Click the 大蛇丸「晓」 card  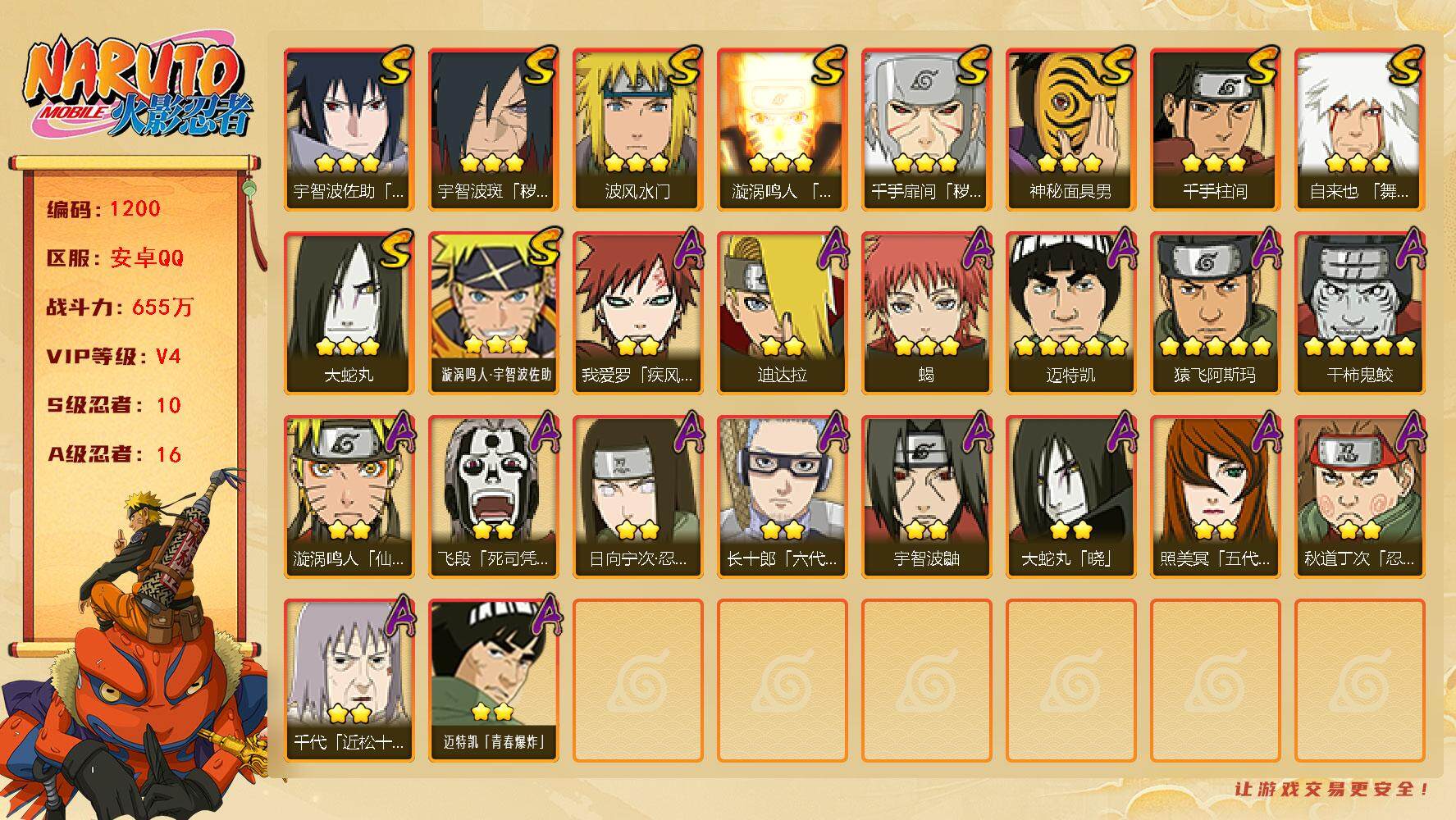pos(1070,496)
